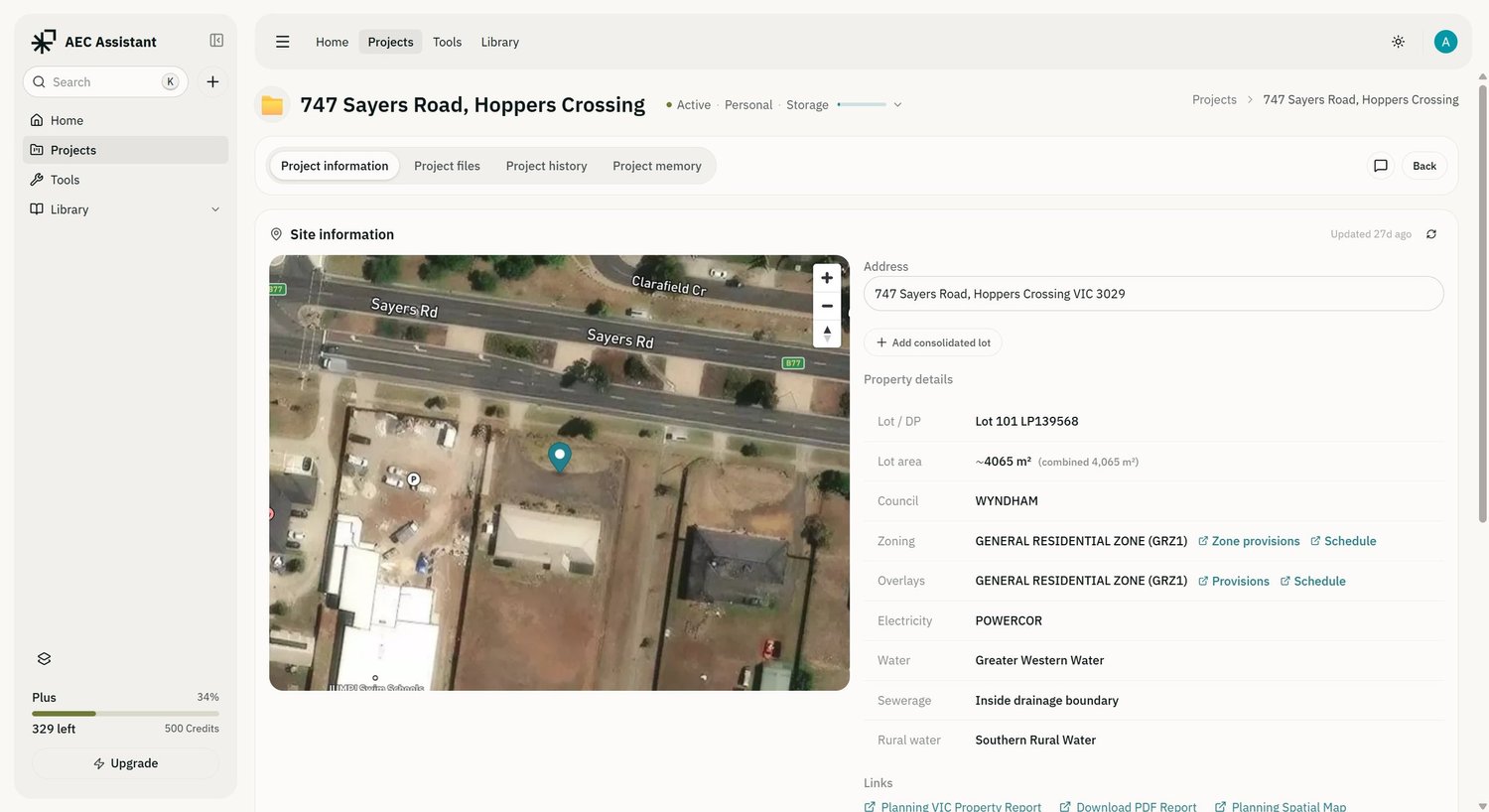Screen dimensions: 1489x812
Task: Expand the Library sidebar chevron
Action: click(215, 209)
